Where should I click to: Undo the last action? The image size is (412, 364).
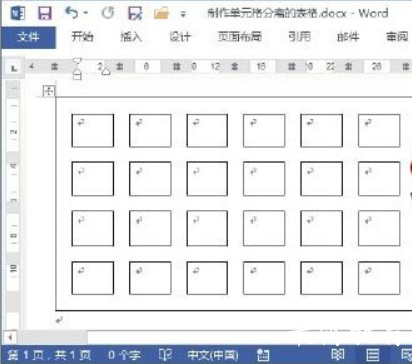point(71,13)
